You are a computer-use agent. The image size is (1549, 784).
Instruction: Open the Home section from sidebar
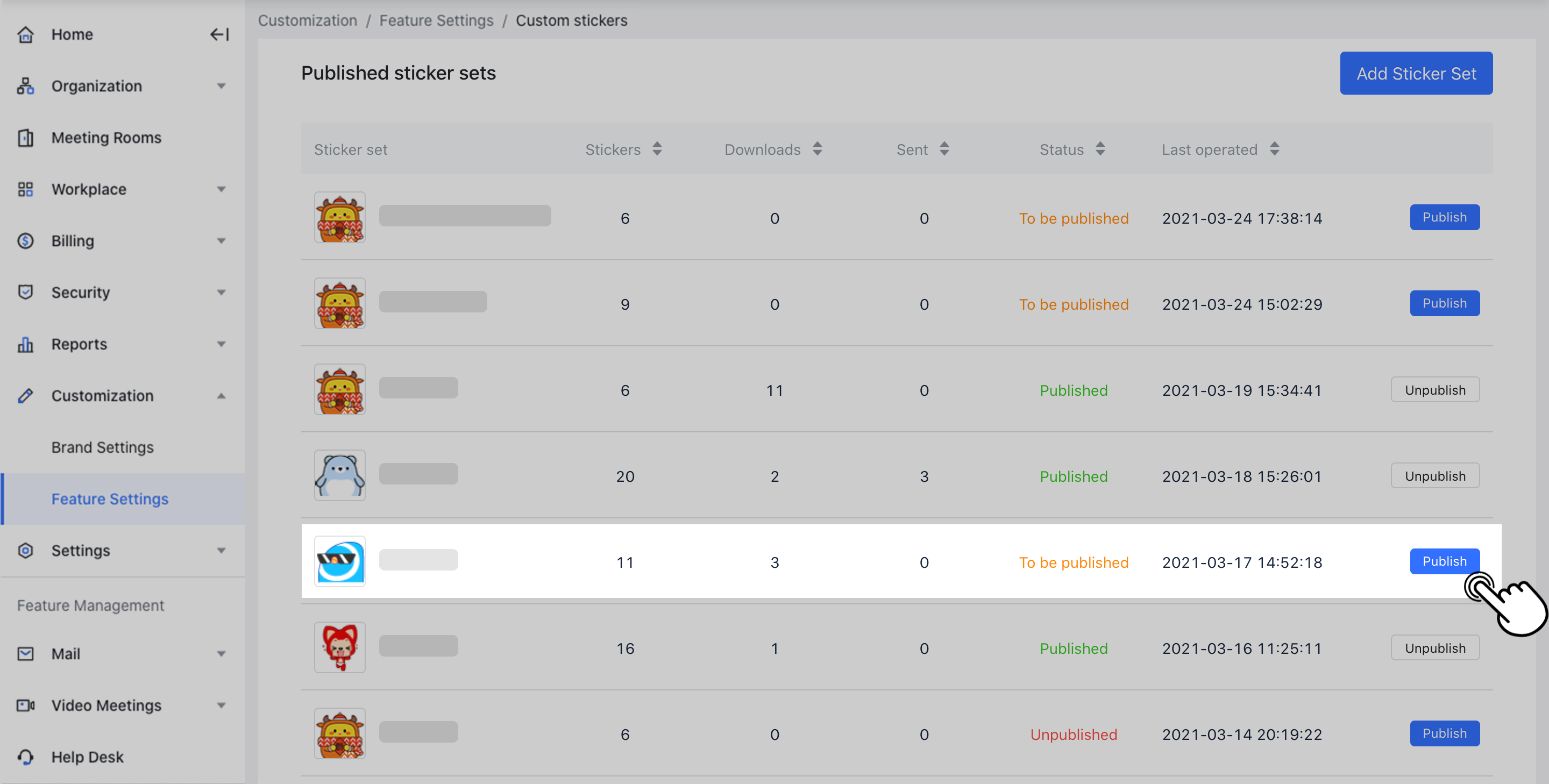[x=72, y=34]
